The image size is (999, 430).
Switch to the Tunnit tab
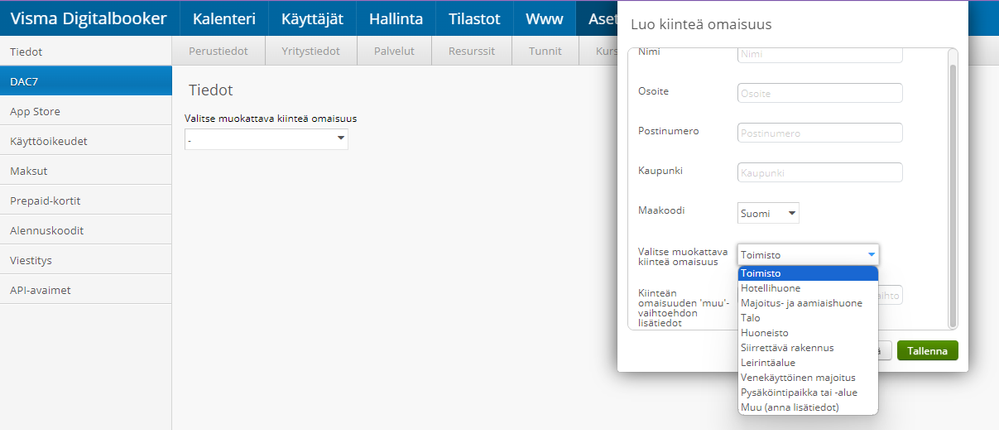click(545, 51)
